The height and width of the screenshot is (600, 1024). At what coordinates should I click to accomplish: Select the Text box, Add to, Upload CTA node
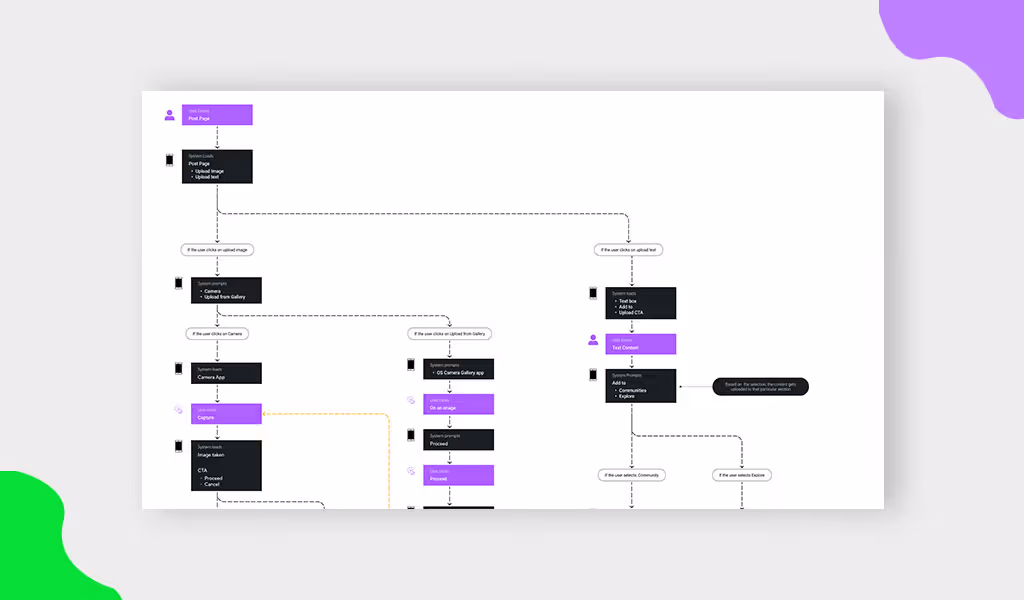(x=641, y=303)
